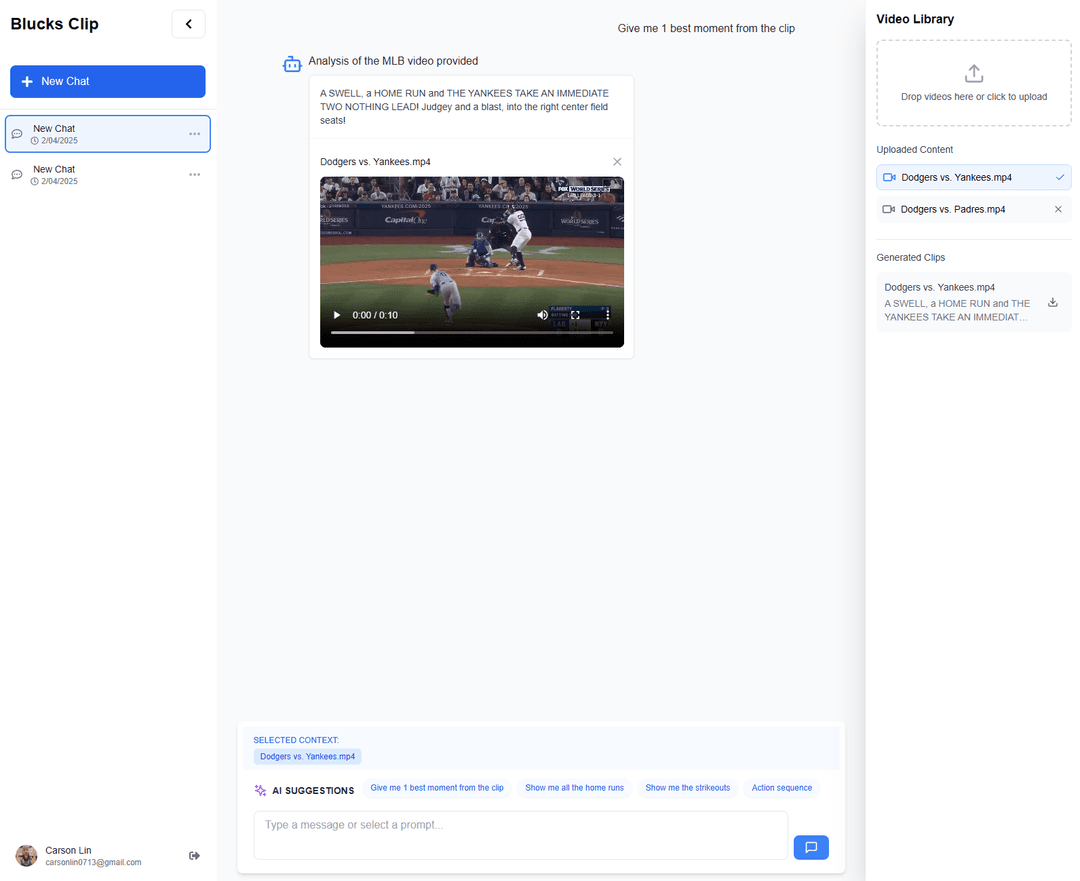Choose suggestion 'Show me the strikeouts'

tap(687, 788)
